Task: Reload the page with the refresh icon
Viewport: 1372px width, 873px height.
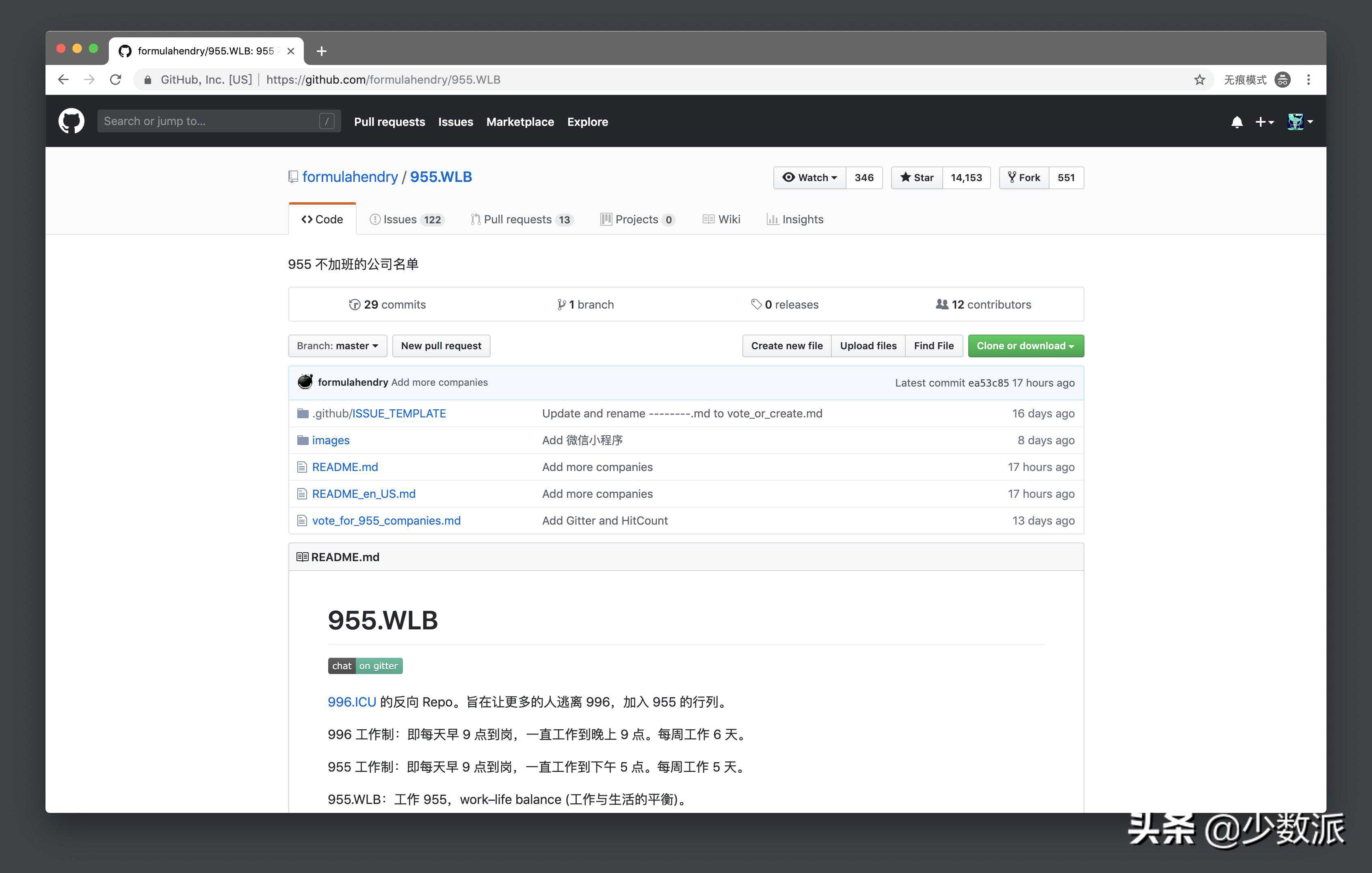Action: click(x=116, y=80)
